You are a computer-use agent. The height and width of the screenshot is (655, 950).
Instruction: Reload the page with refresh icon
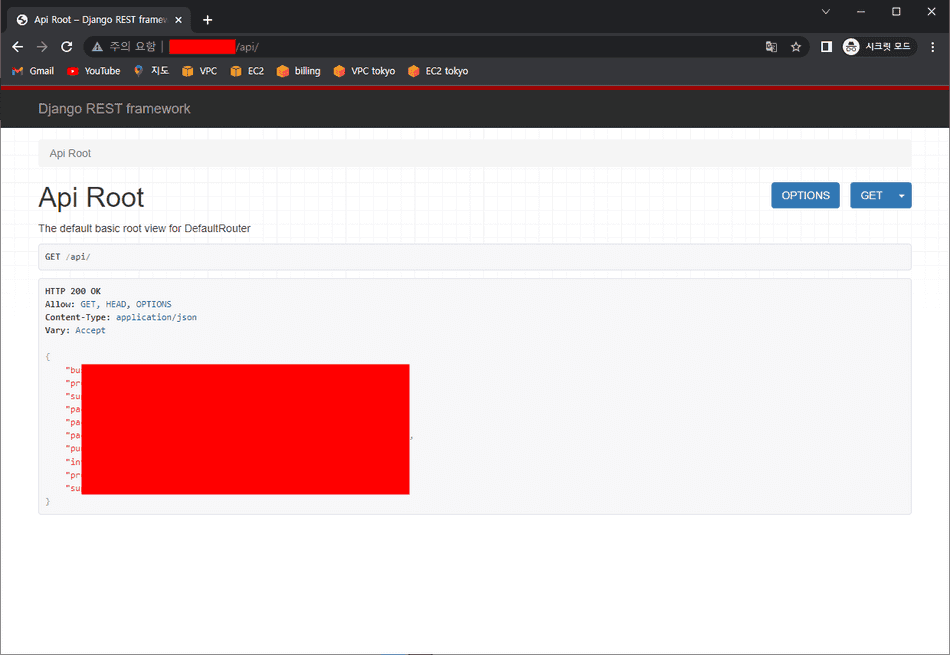67,47
